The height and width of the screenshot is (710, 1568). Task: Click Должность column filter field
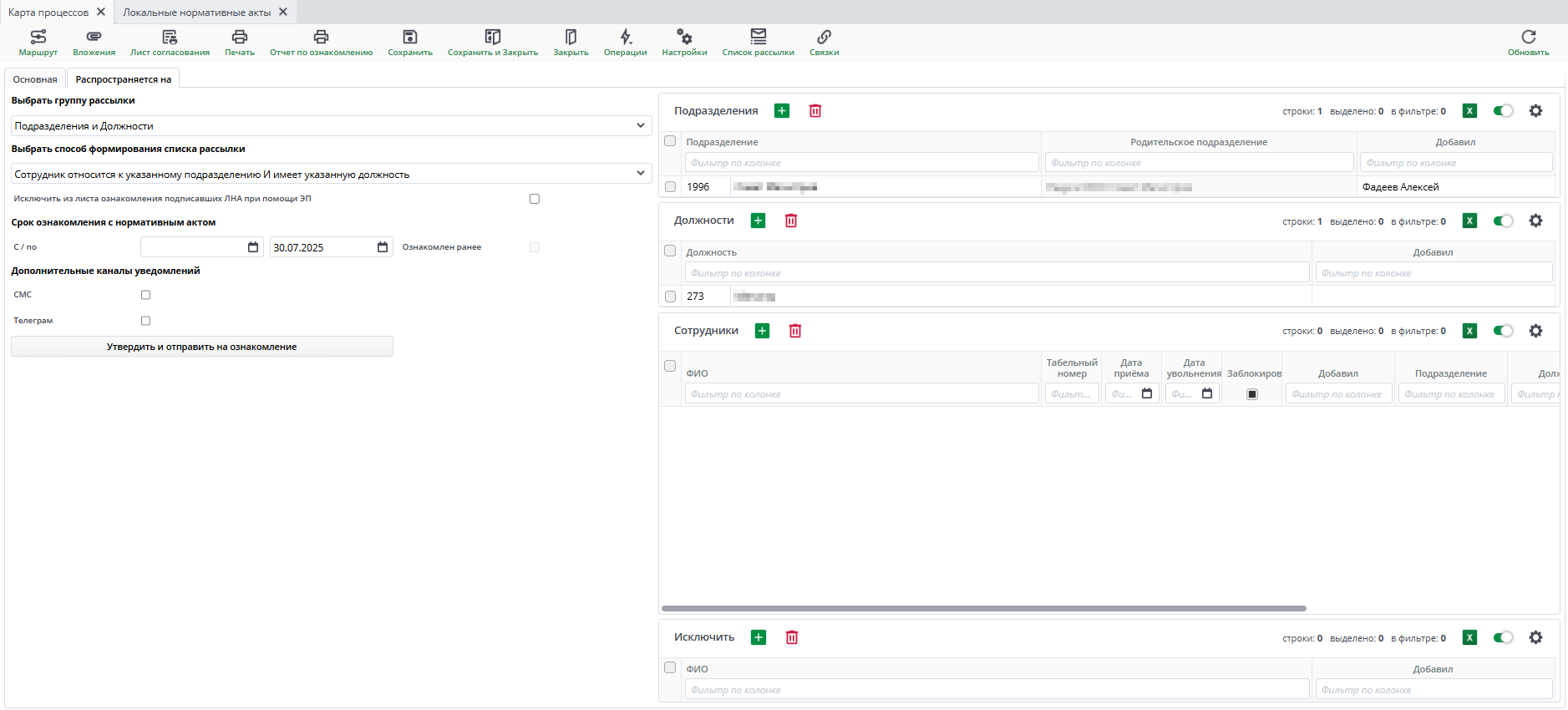point(997,273)
